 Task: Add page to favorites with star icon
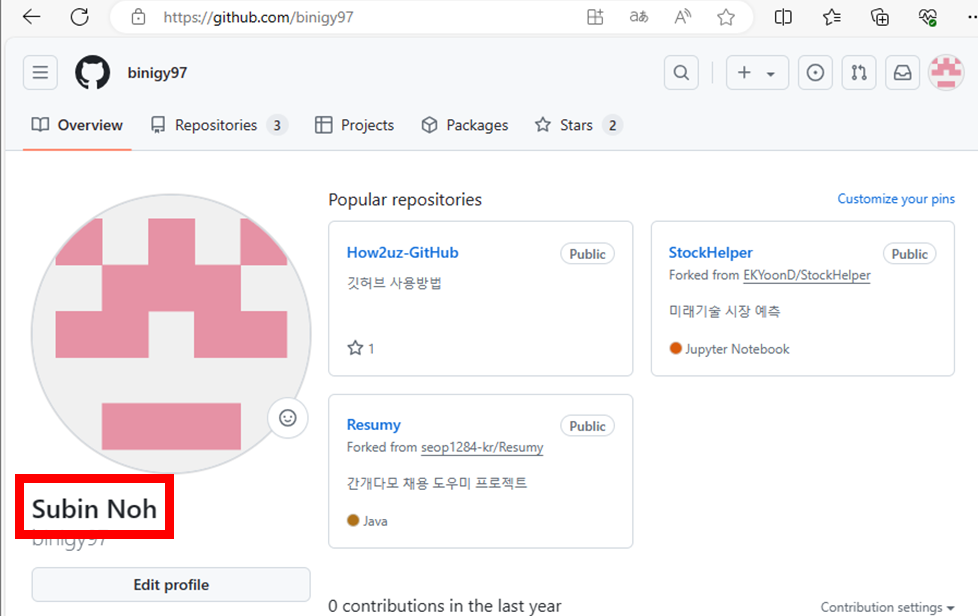(x=725, y=17)
